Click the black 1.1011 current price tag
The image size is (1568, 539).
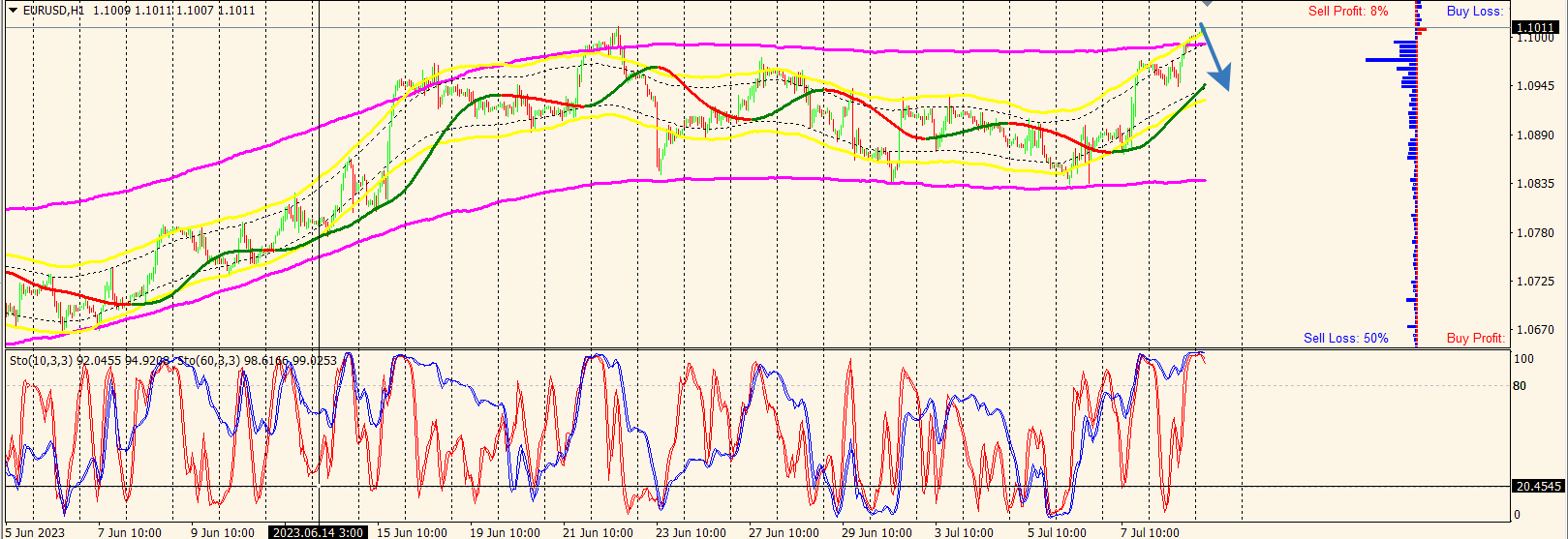point(1536,28)
